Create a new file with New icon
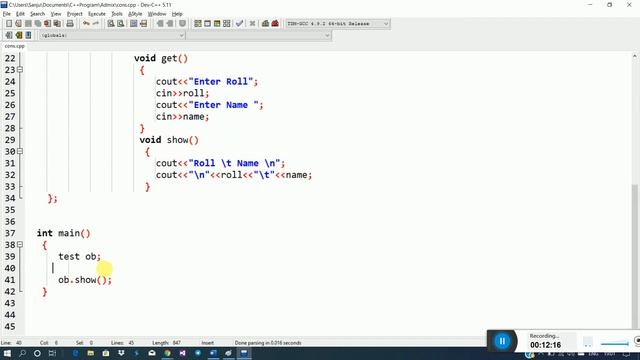Viewport: 640px width, 360px height. click(9, 24)
